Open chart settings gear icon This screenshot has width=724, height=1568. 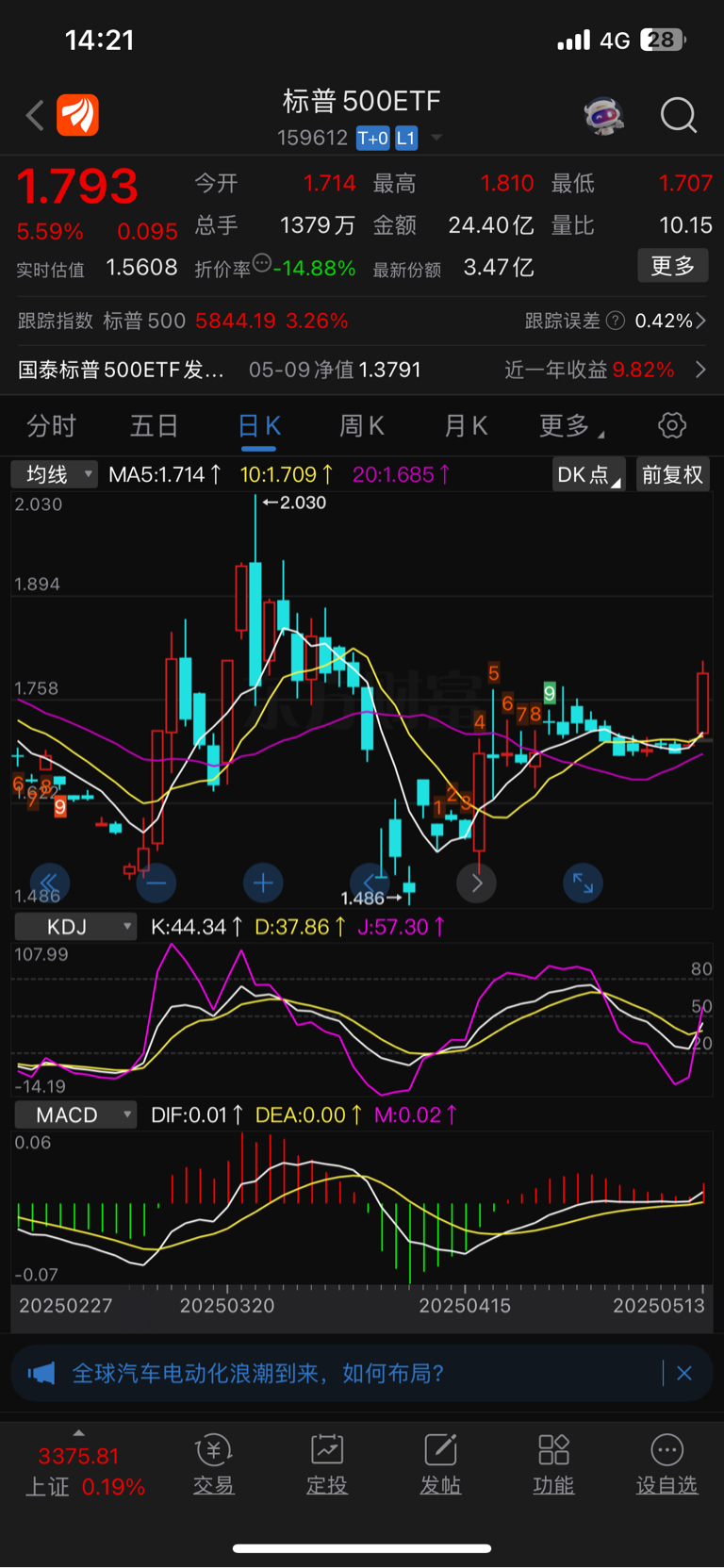[x=672, y=425]
